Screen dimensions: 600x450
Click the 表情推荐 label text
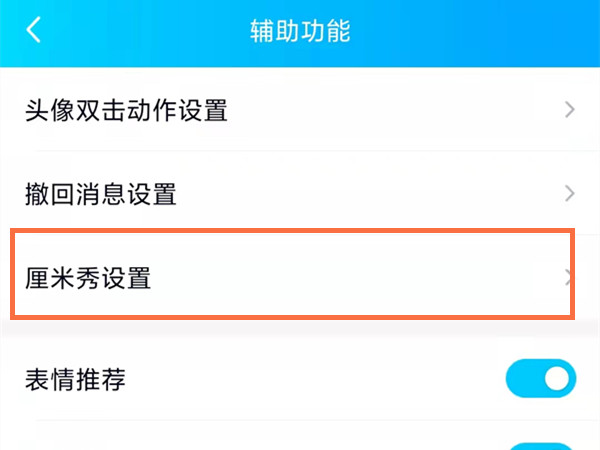[75, 379]
